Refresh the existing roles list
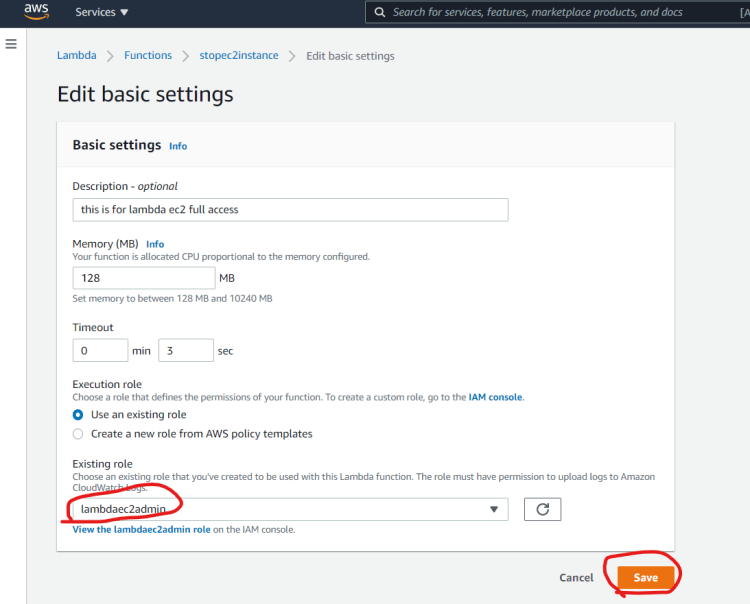The image size is (750, 604). pos(542,509)
